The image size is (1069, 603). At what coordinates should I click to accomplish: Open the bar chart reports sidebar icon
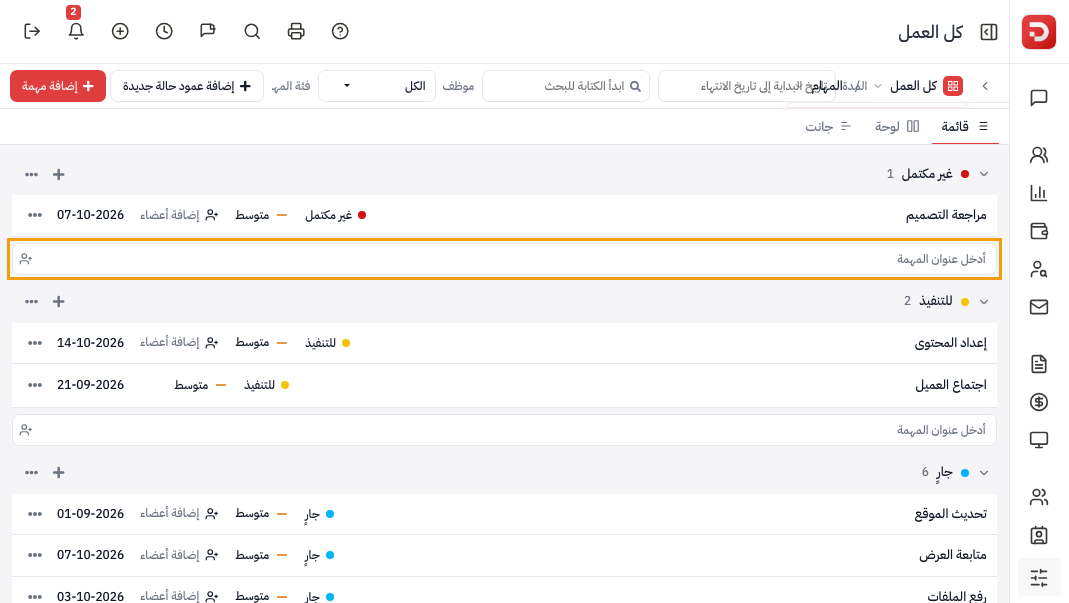coord(1039,193)
